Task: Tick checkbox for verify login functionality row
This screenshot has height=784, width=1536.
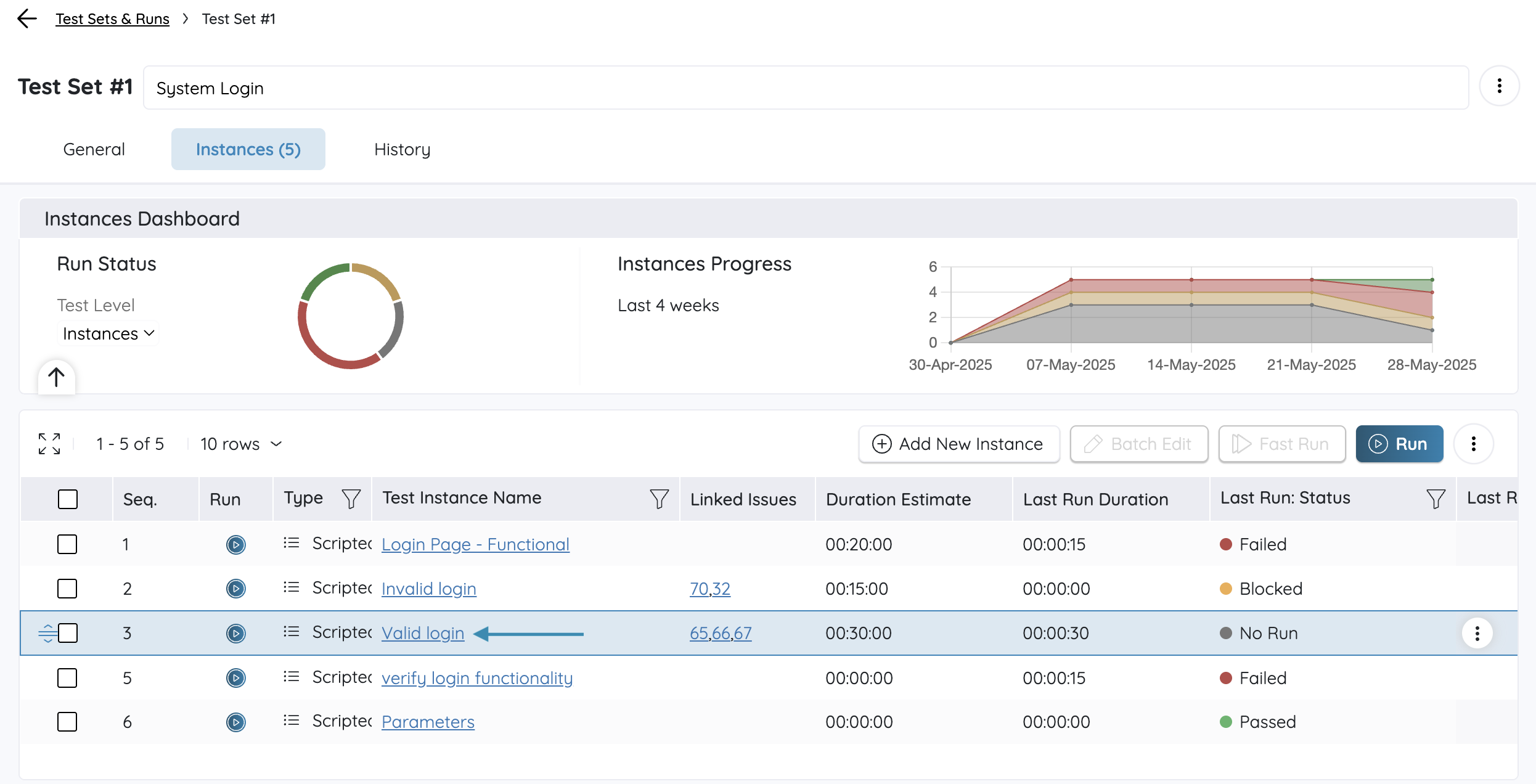Action: 67,678
